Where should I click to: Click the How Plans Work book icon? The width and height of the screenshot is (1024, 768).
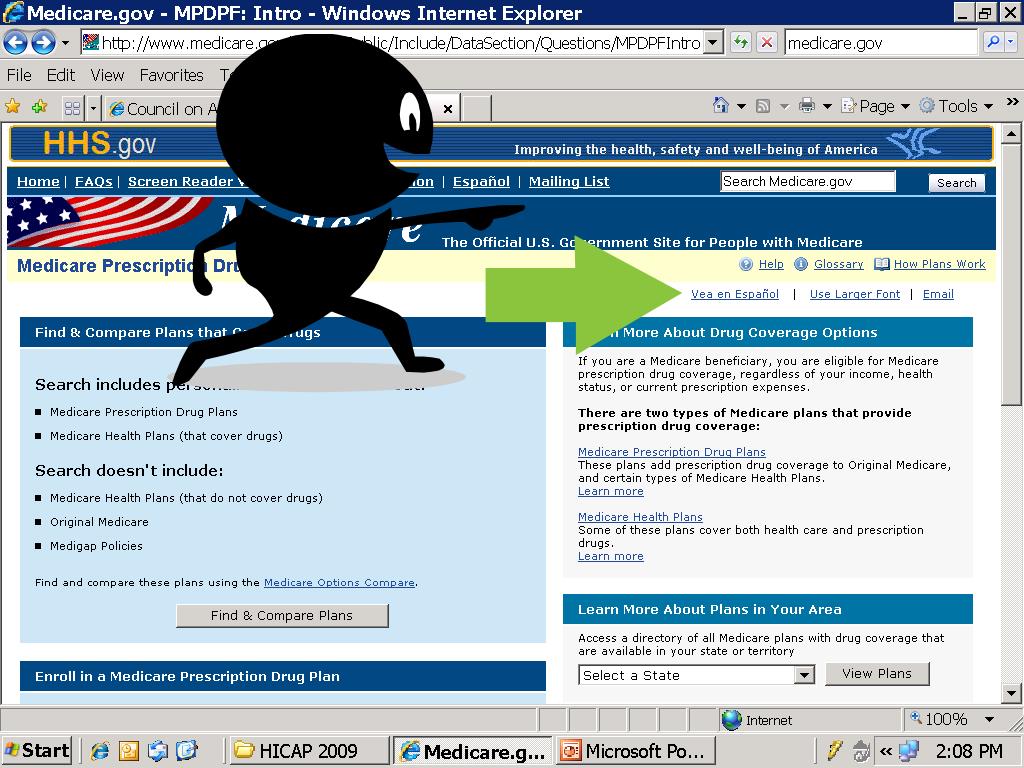click(x=882, y=264)
